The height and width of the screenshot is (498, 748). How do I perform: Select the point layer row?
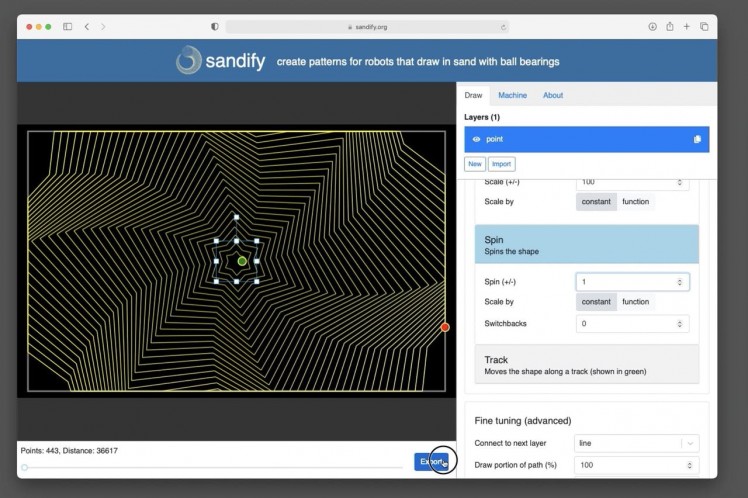[x=586, y=139]
